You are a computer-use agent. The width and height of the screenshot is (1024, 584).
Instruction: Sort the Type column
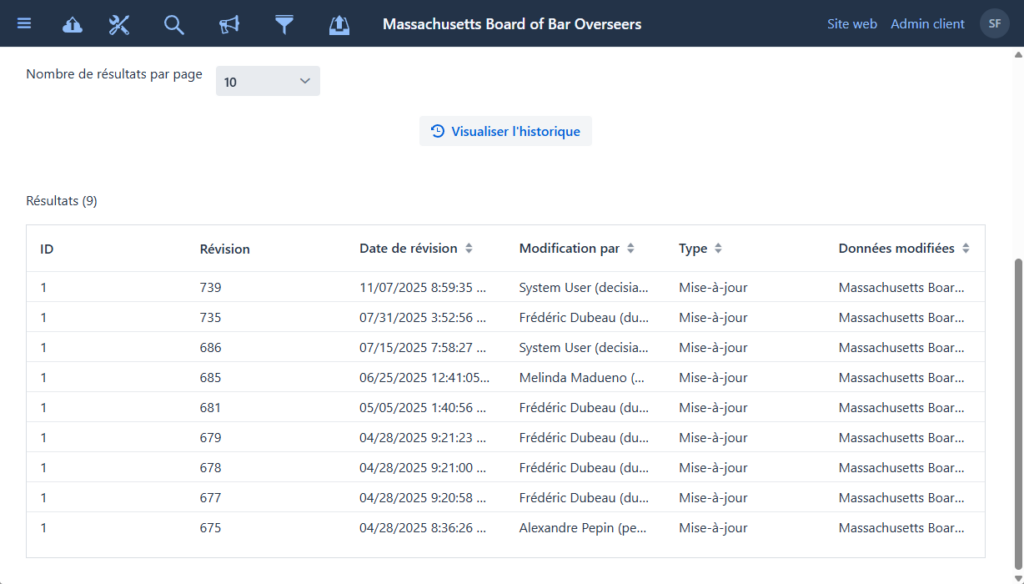tap(717, 249)
